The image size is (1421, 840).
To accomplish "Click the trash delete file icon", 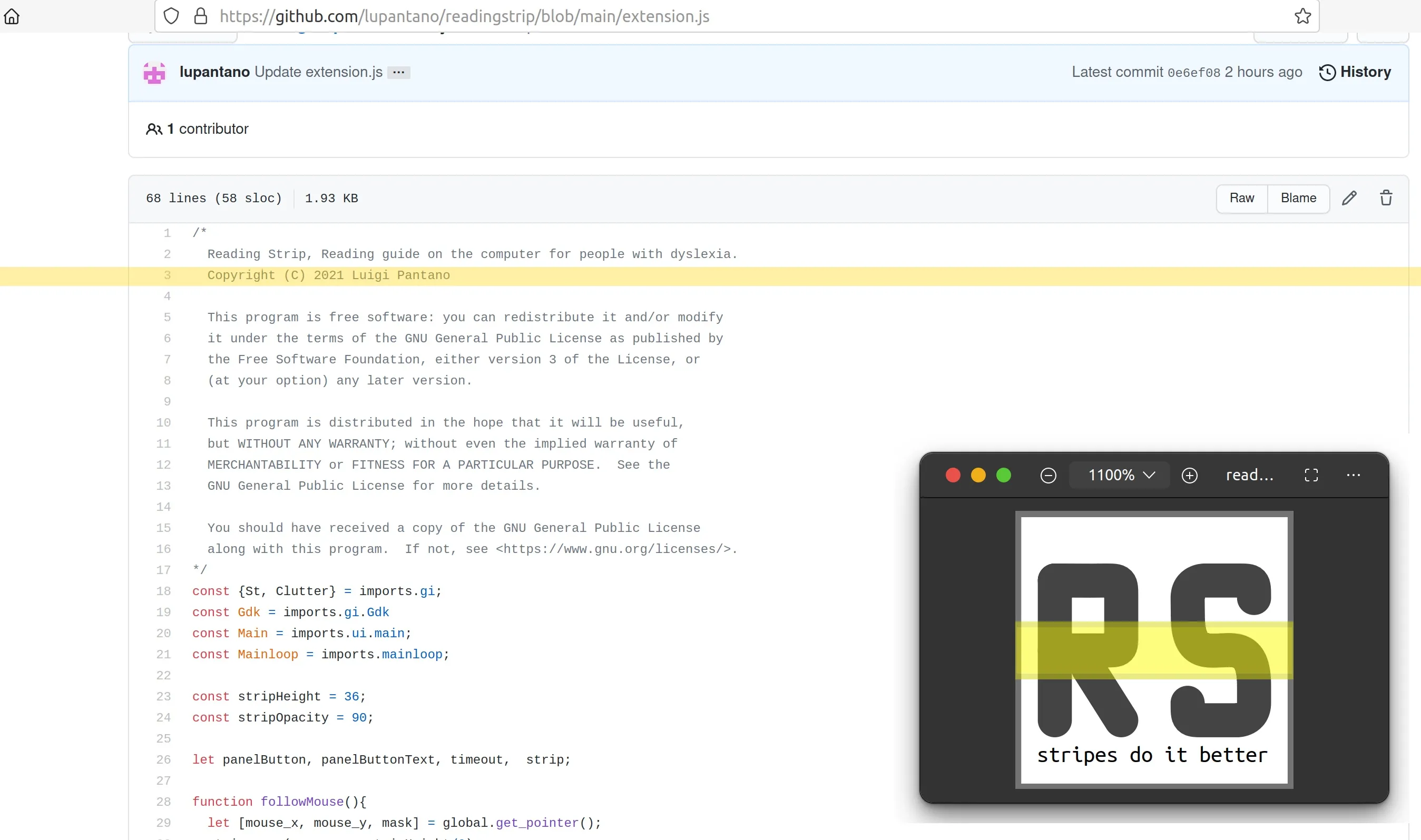I will coord(1386,198).
